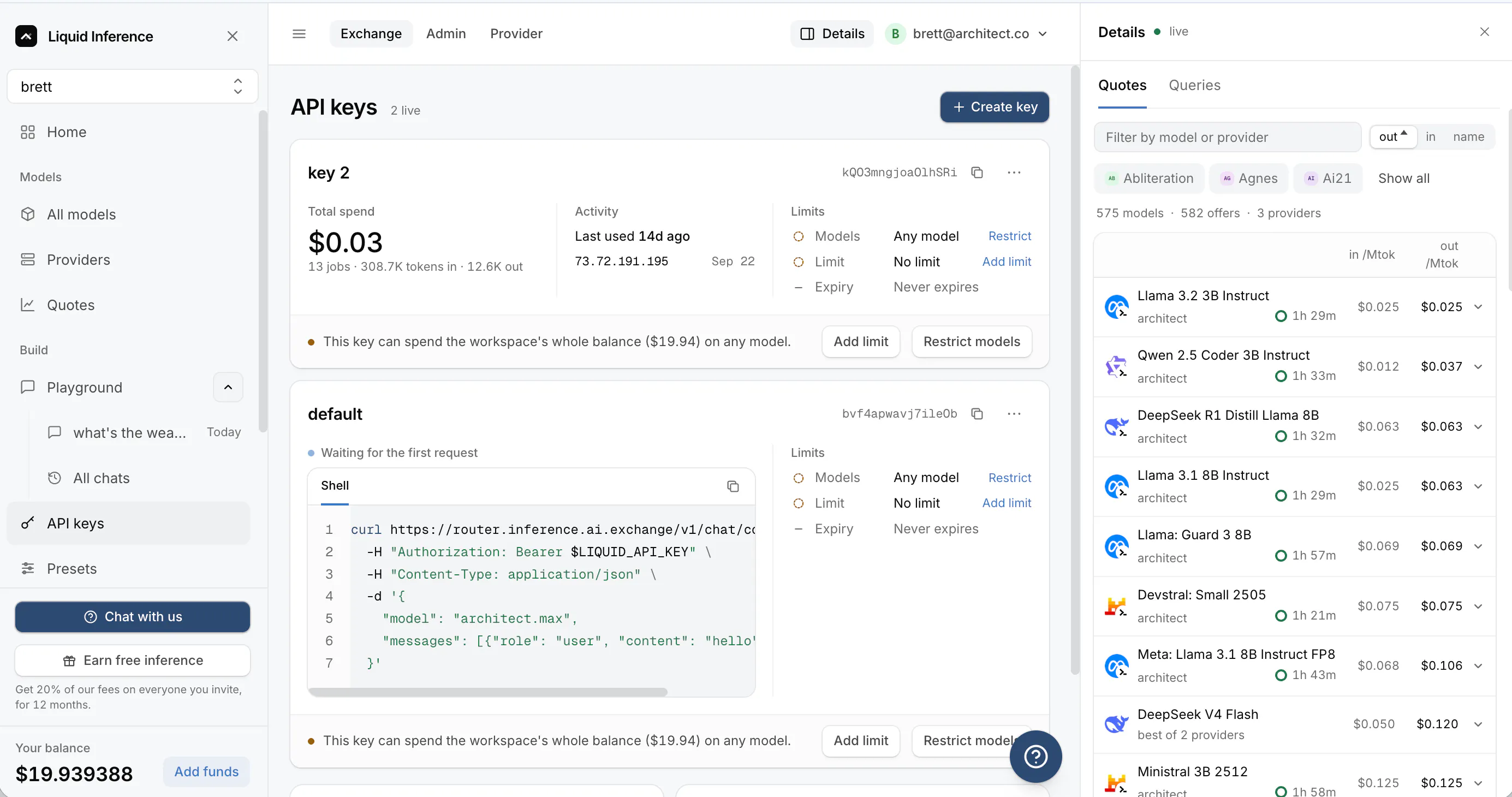
Task: Click Create key button
Action: click(995, 107)
